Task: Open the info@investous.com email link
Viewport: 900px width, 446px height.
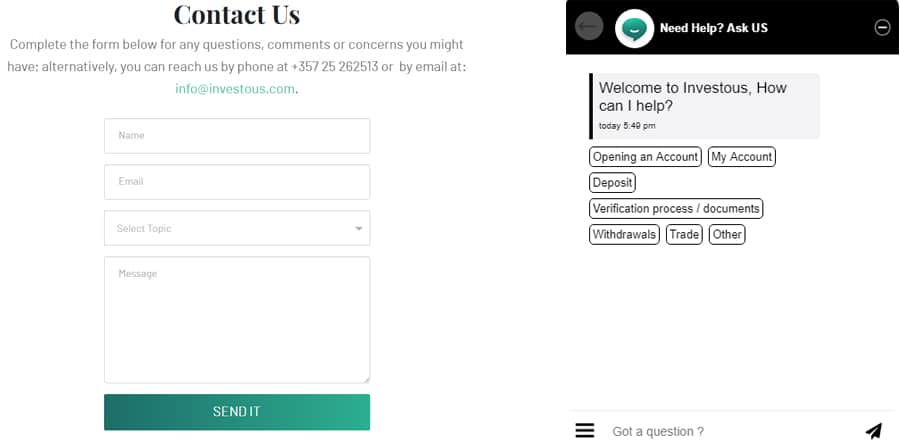Action: 235,89
